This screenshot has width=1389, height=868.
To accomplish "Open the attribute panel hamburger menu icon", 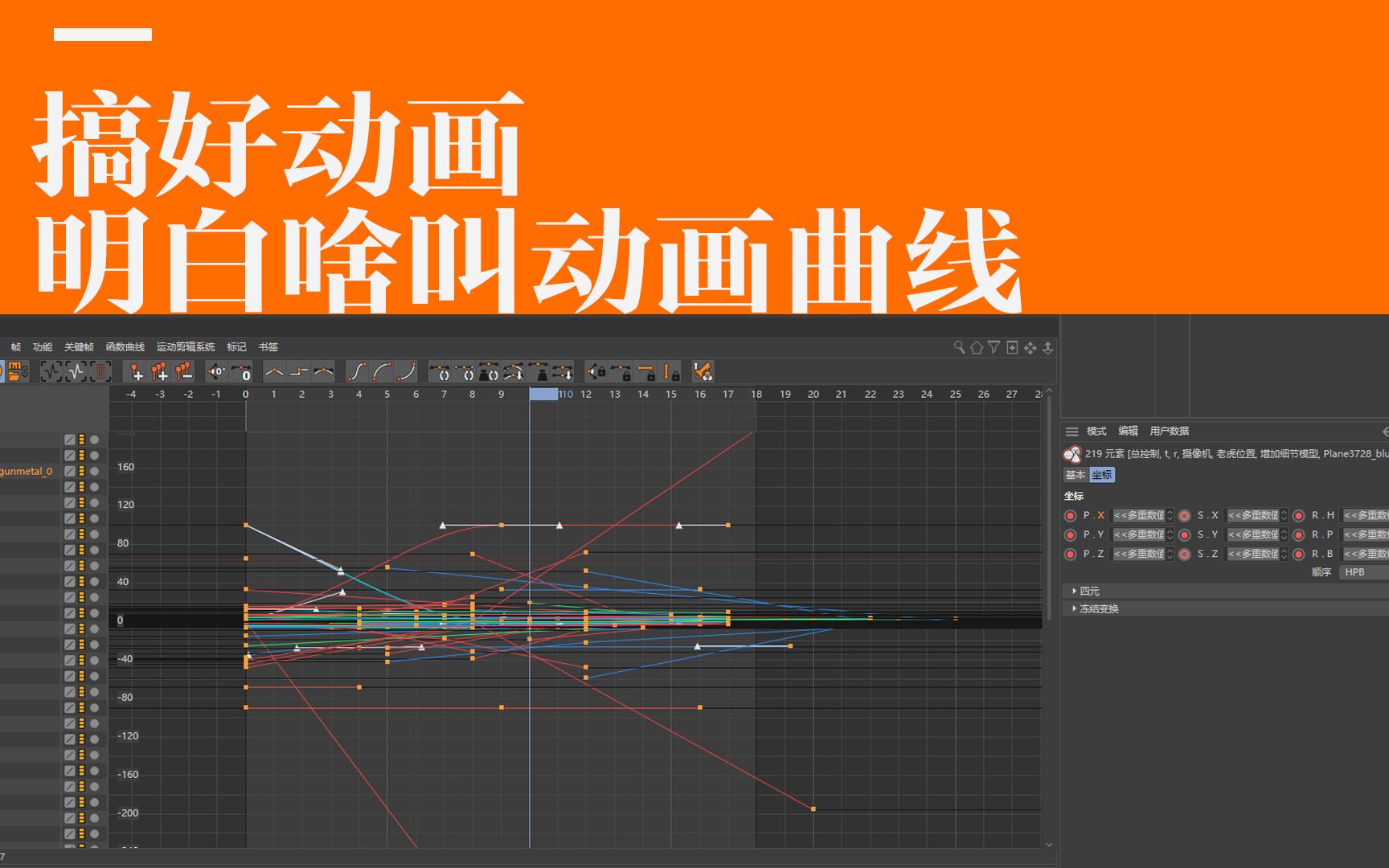I will (x=1072, y=431).
